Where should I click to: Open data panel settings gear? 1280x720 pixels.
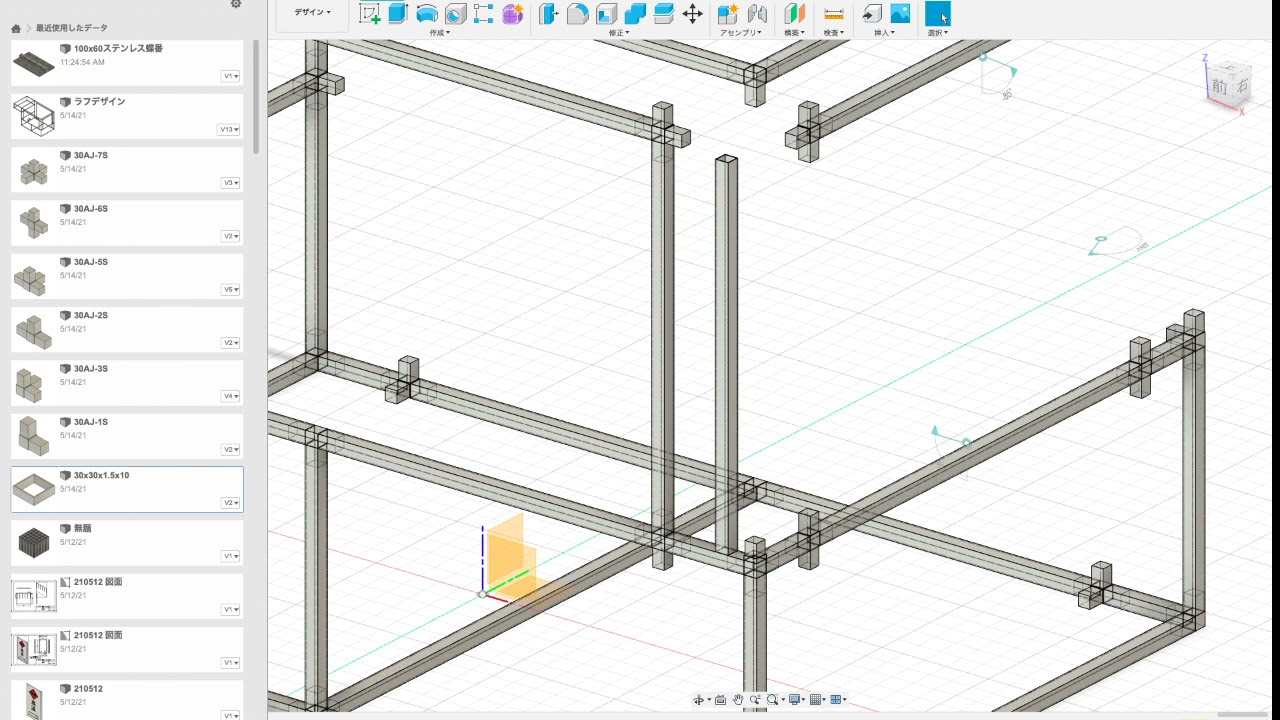(236, 4)
